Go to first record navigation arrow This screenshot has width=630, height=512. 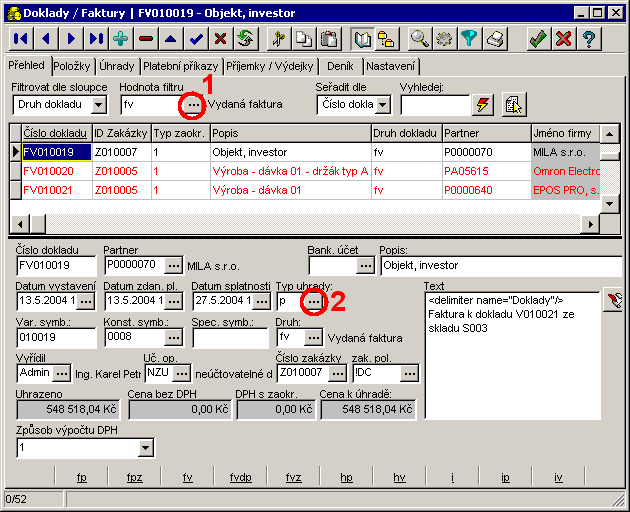21,39
